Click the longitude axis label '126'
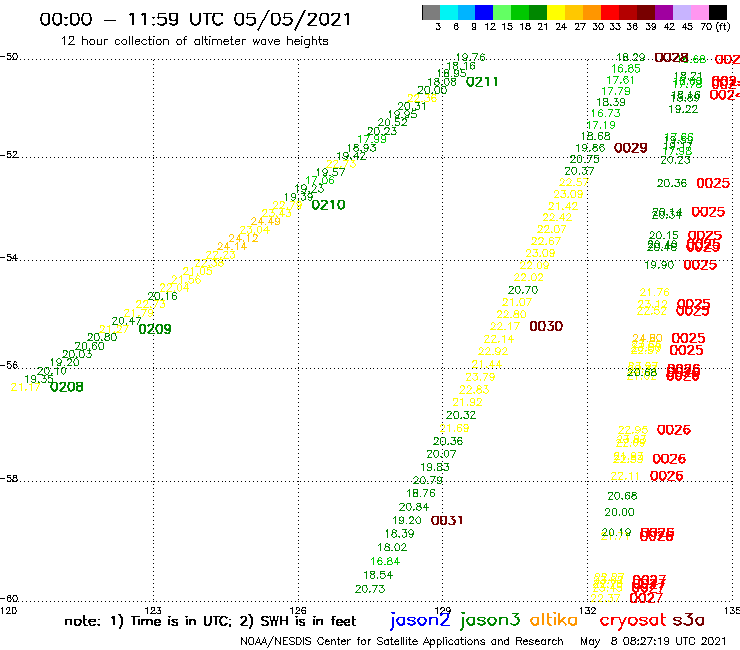740x650 pixels. (x=298, y=610)
